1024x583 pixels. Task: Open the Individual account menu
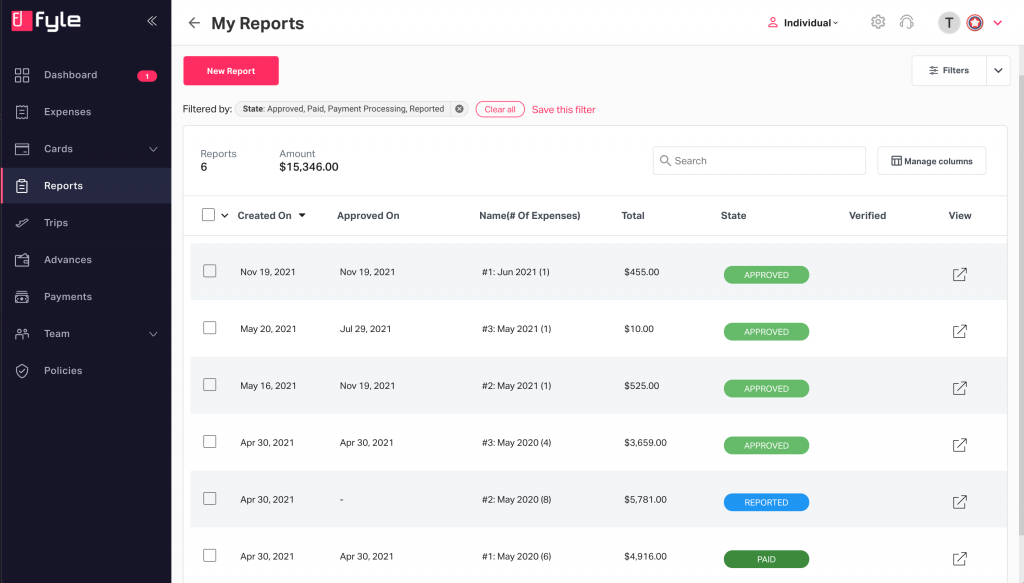tap(803, 21)
